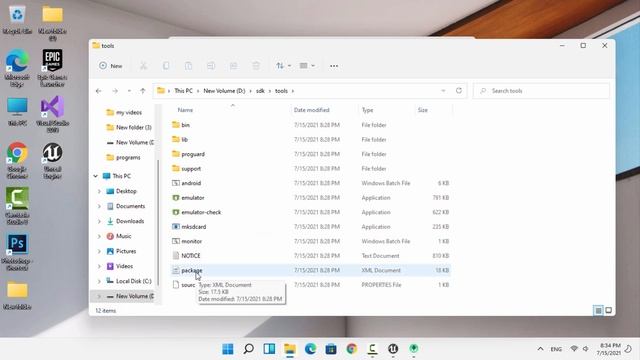Switch to details view button
Screen dimensions: 640x360
[598, 311]
